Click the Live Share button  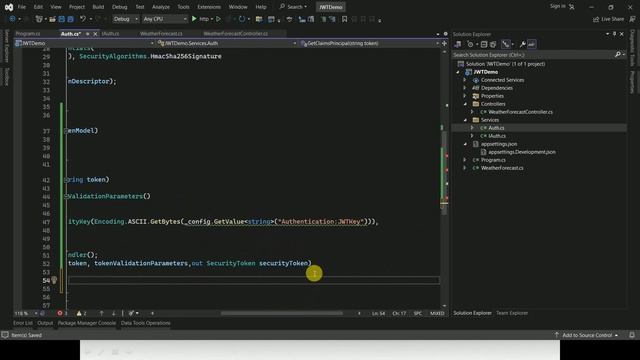point(608,19)
